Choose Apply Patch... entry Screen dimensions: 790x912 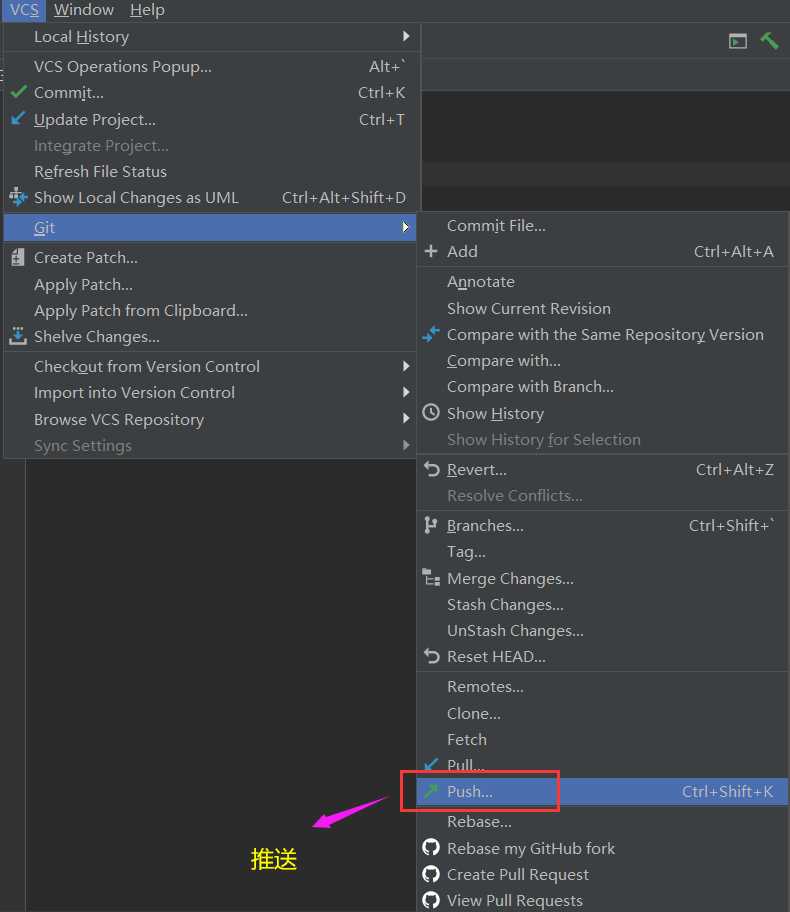click(x=212, y=284)
